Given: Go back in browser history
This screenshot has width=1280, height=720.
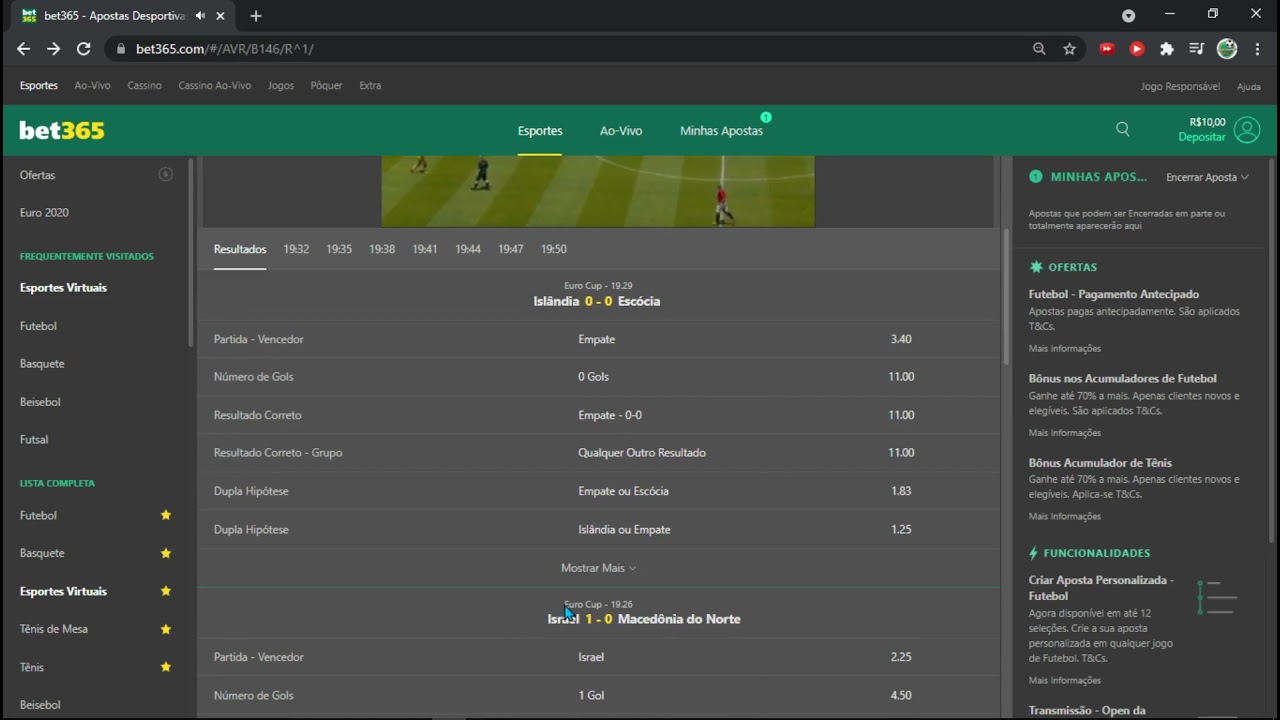Looking at the screenshot, I should (x=24, y=48).
